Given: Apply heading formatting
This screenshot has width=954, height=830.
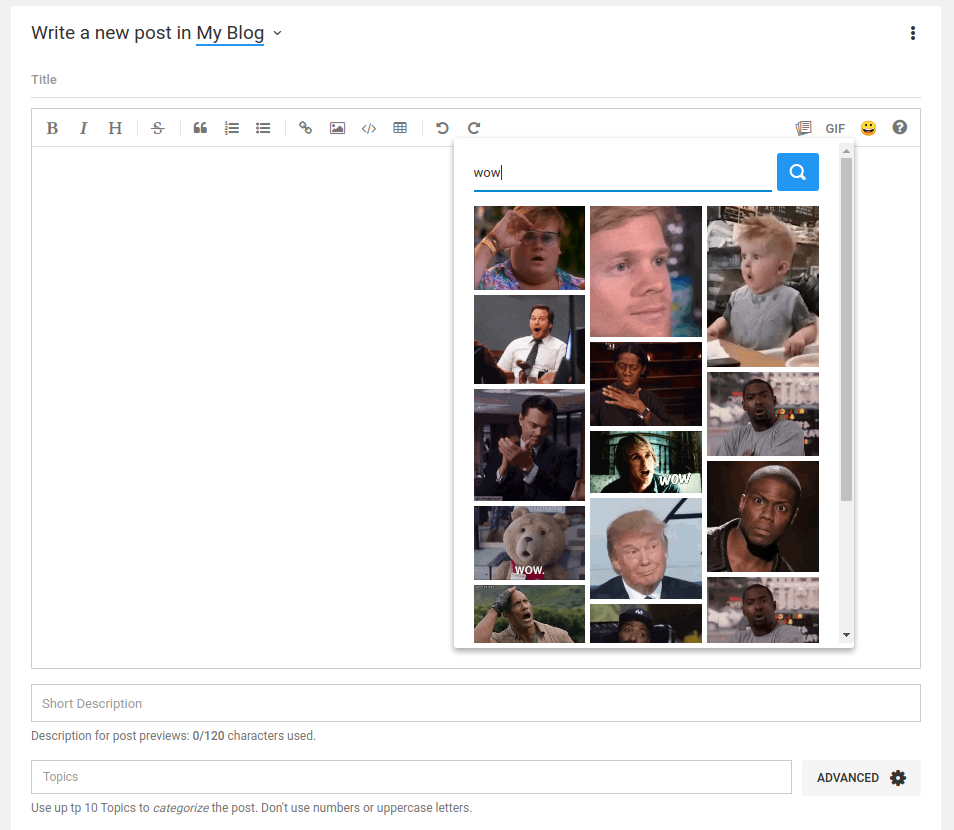Looking at the screenshot, I should 115,128.
